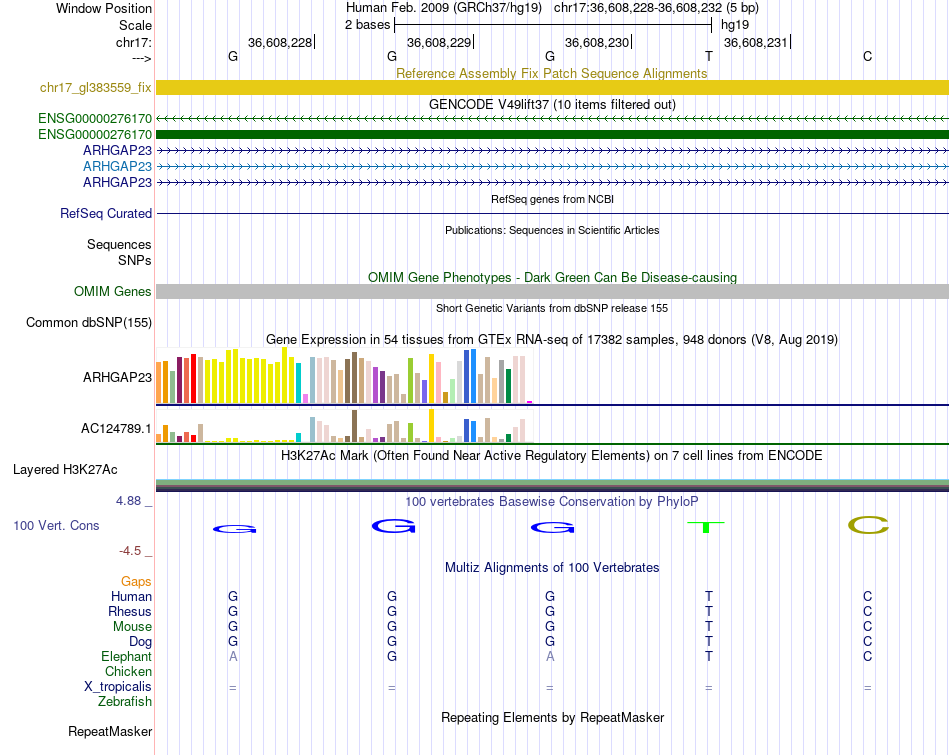
Task: Click the yellow fix patch alignment bar
Action: pyautogui.click(x=552, y=87)
